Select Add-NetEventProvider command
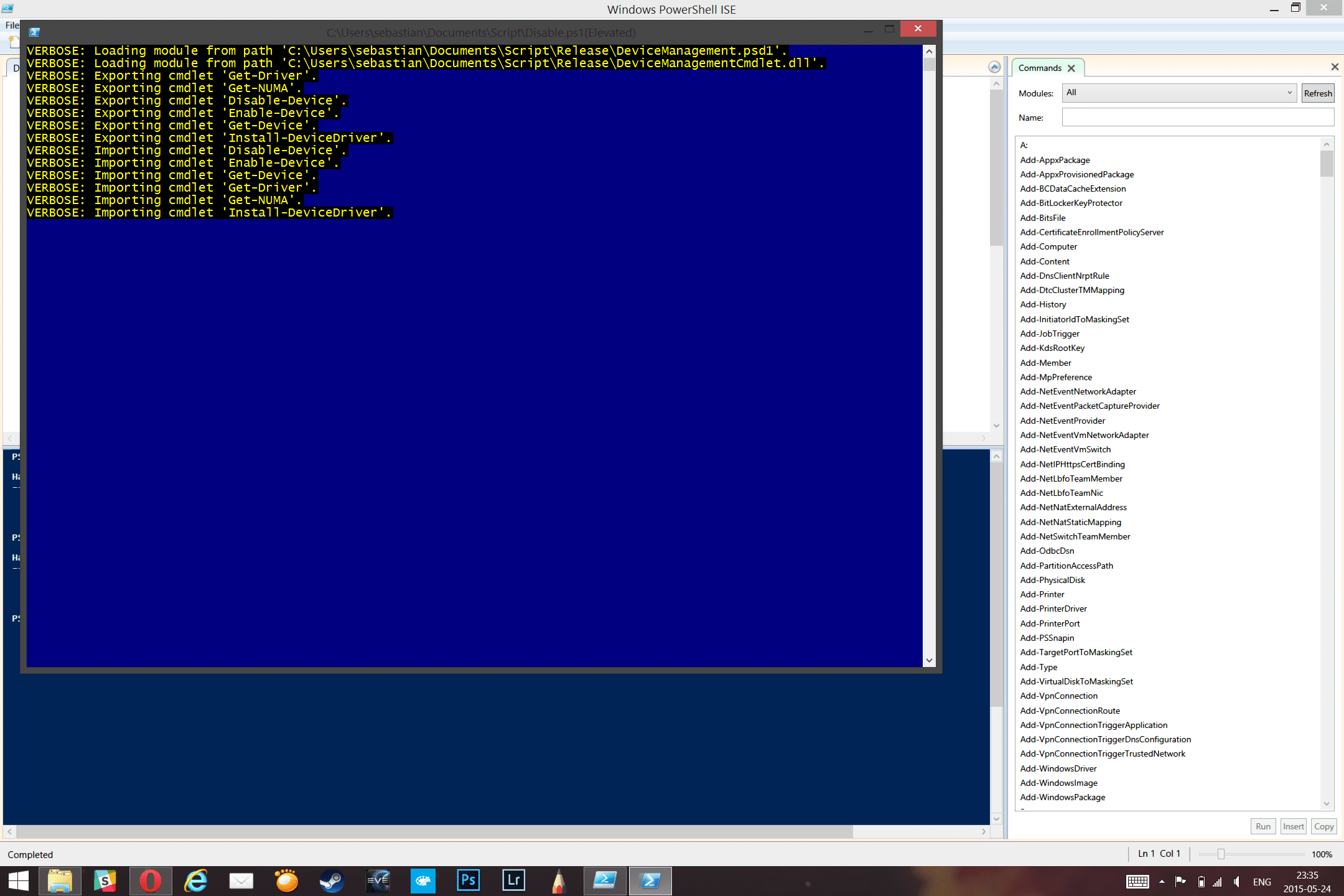The height and width of the screenshot is (896, 1344). 1063,421
